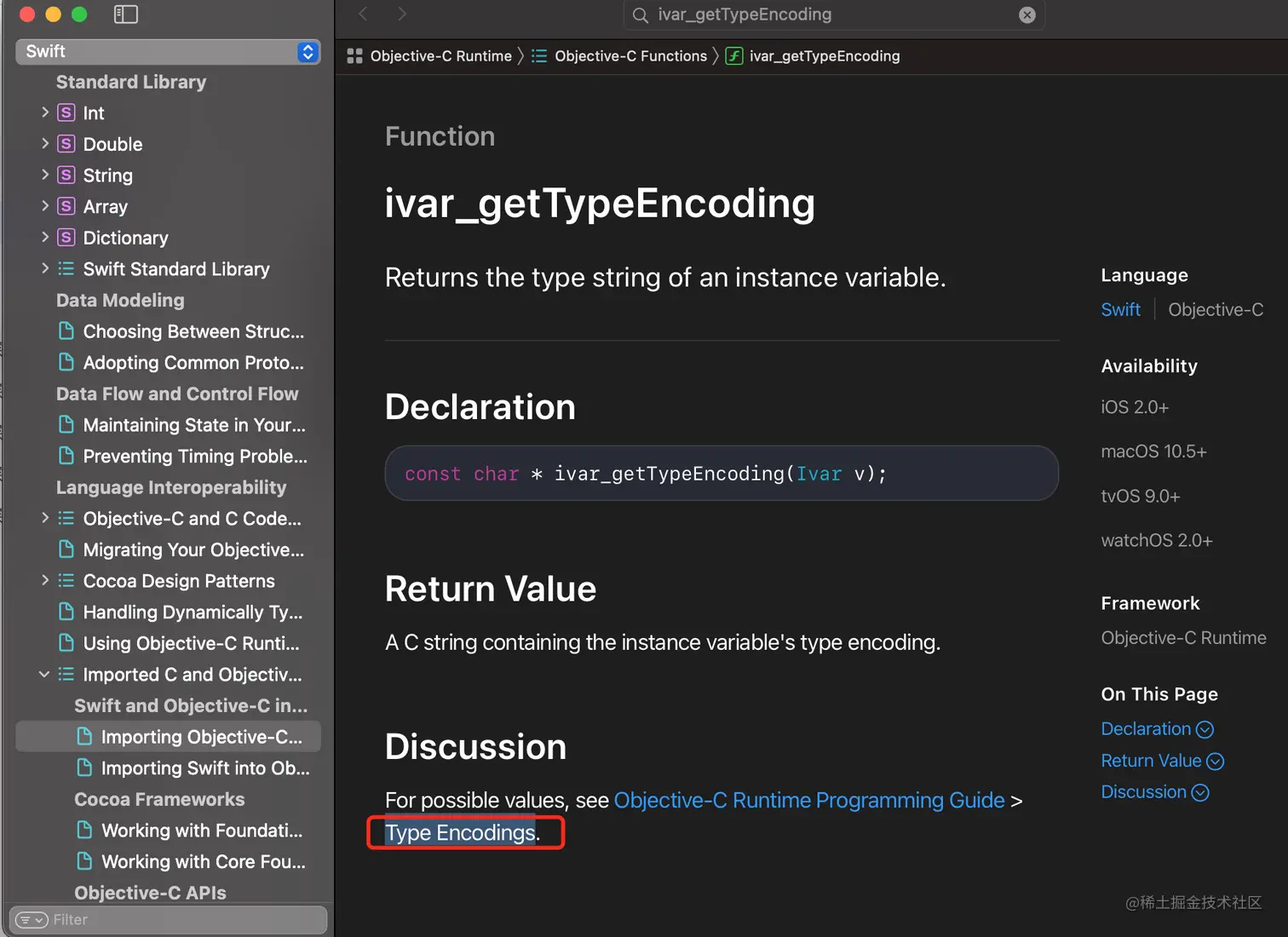Click the Swift and Objective-C in... header
The width and height of the screenshot is (1288, 937).
pos(191,705)
